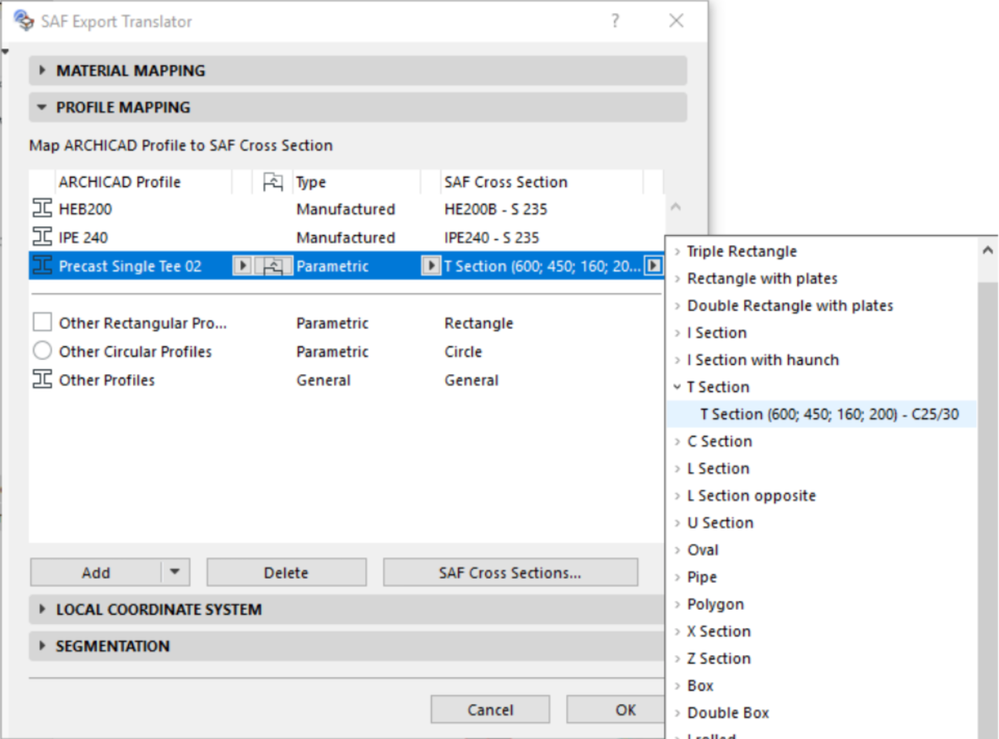
Task: Open Type arrow next to Parametric
Action: [x=431, y=266]
